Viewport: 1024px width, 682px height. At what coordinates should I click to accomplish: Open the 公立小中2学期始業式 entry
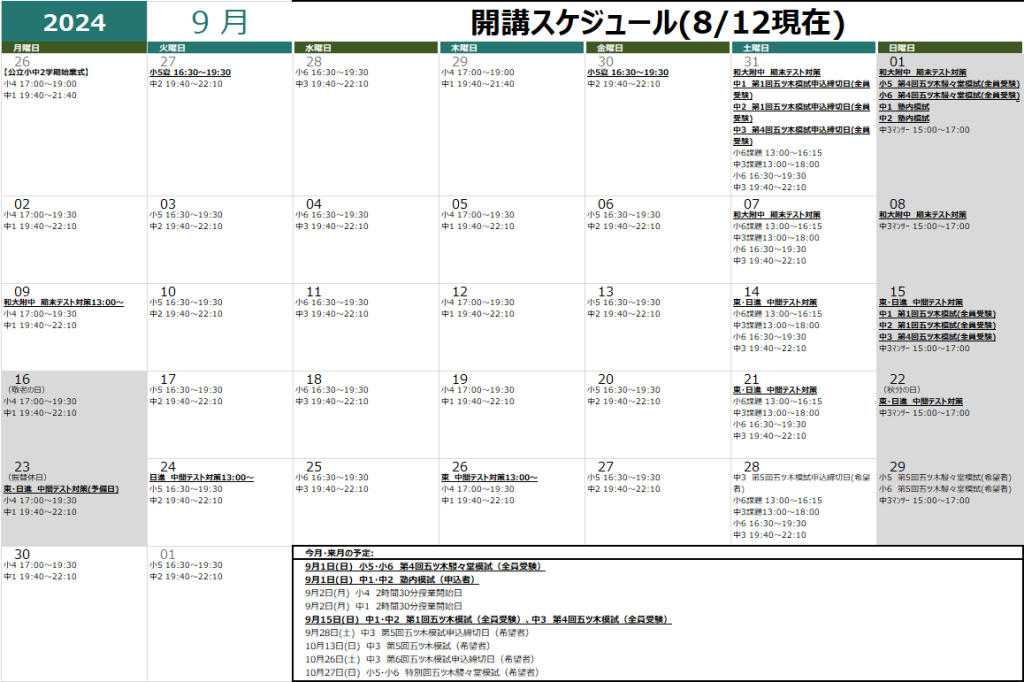pyautogui.click(x=47, y=73)
